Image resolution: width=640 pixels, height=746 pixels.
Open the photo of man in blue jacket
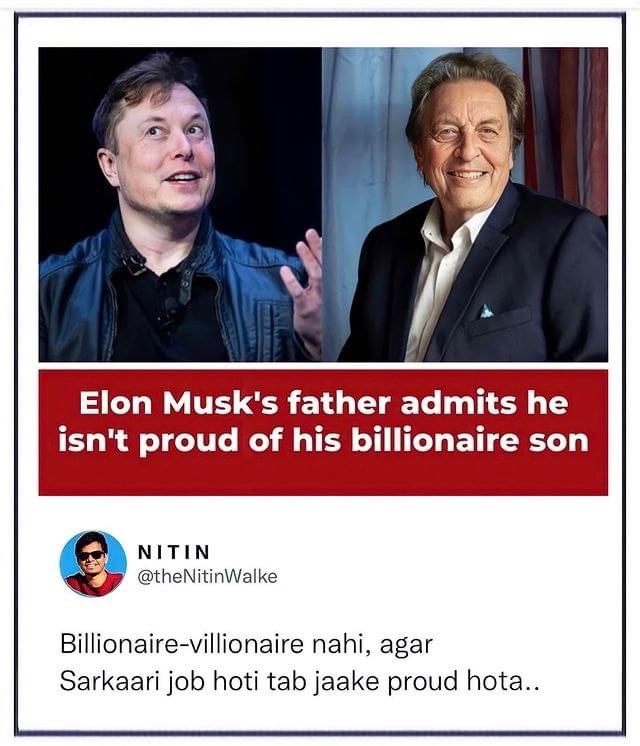point(180,204)
